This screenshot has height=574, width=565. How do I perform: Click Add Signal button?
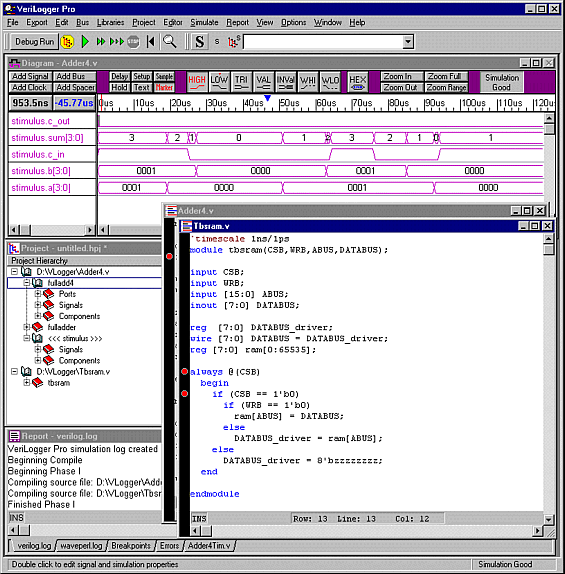coord(30,77)
